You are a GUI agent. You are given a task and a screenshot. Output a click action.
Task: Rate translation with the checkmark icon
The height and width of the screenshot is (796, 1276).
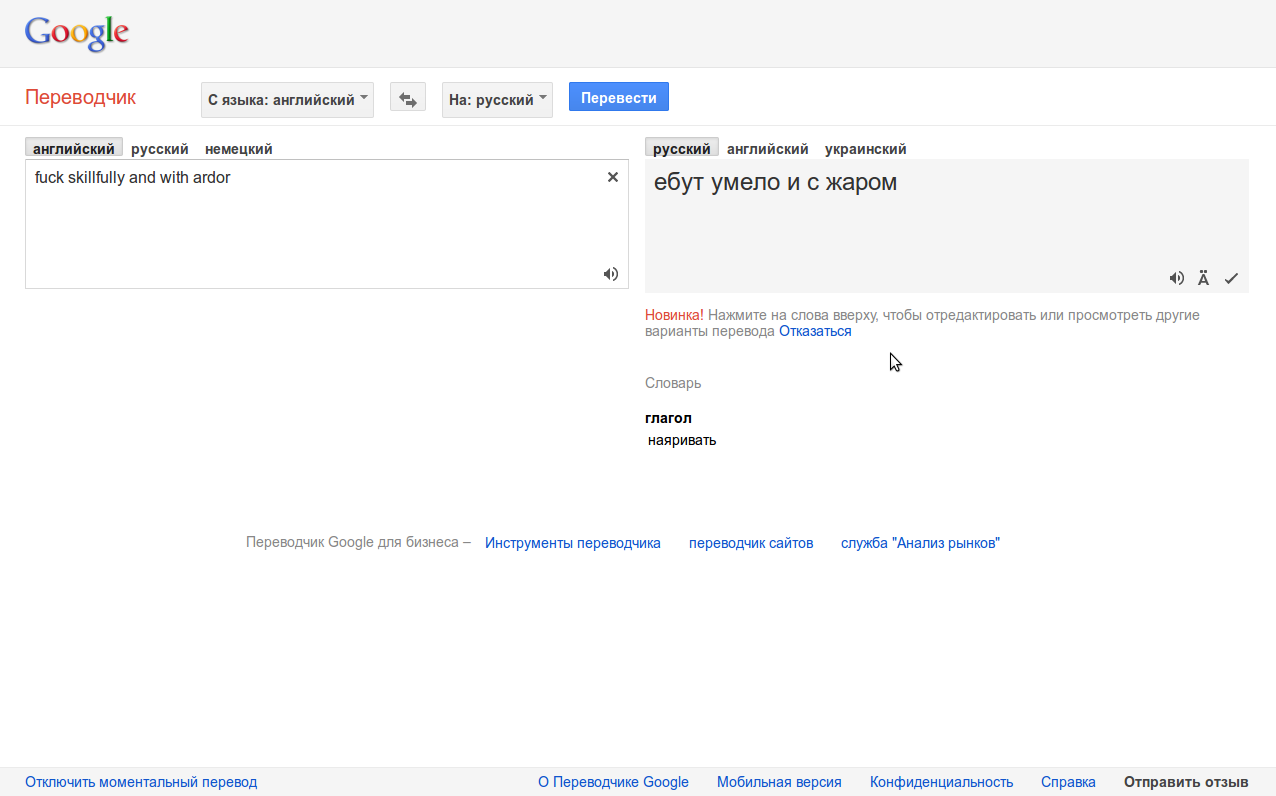coord(1231,278)
